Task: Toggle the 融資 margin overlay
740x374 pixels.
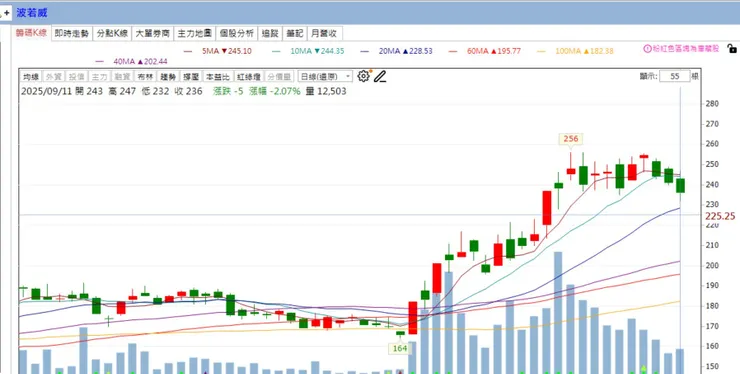Action: tap(122, 76)
